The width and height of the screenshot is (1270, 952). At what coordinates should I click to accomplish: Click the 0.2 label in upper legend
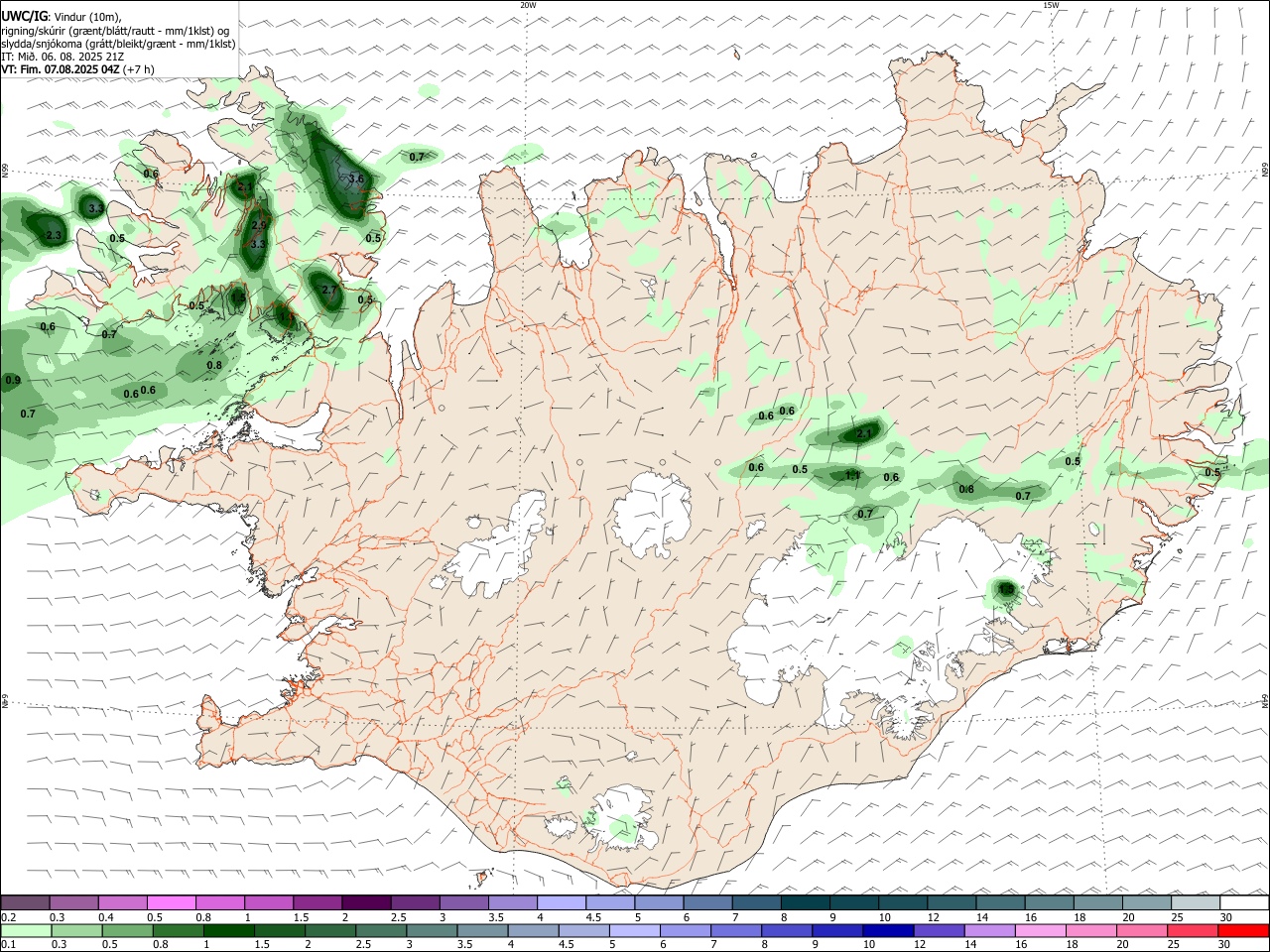[x=9, y=917]
